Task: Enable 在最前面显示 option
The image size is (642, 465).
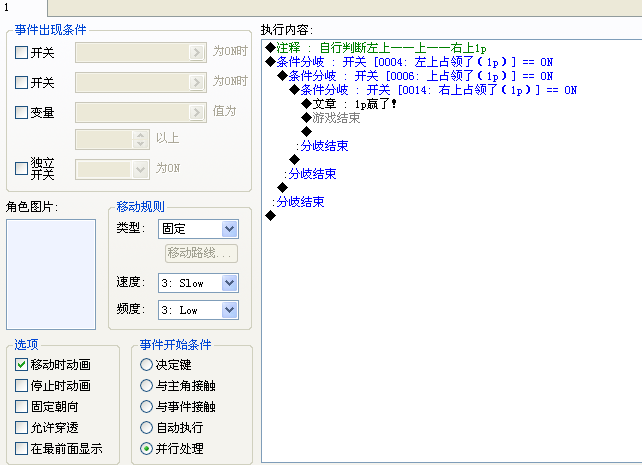Action: (21, 448)
